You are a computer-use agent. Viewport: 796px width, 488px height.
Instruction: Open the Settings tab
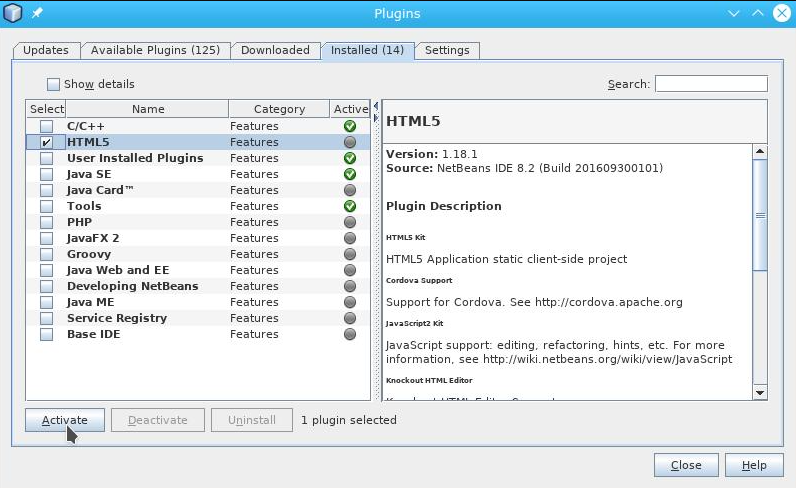click(x=447, y=50)
